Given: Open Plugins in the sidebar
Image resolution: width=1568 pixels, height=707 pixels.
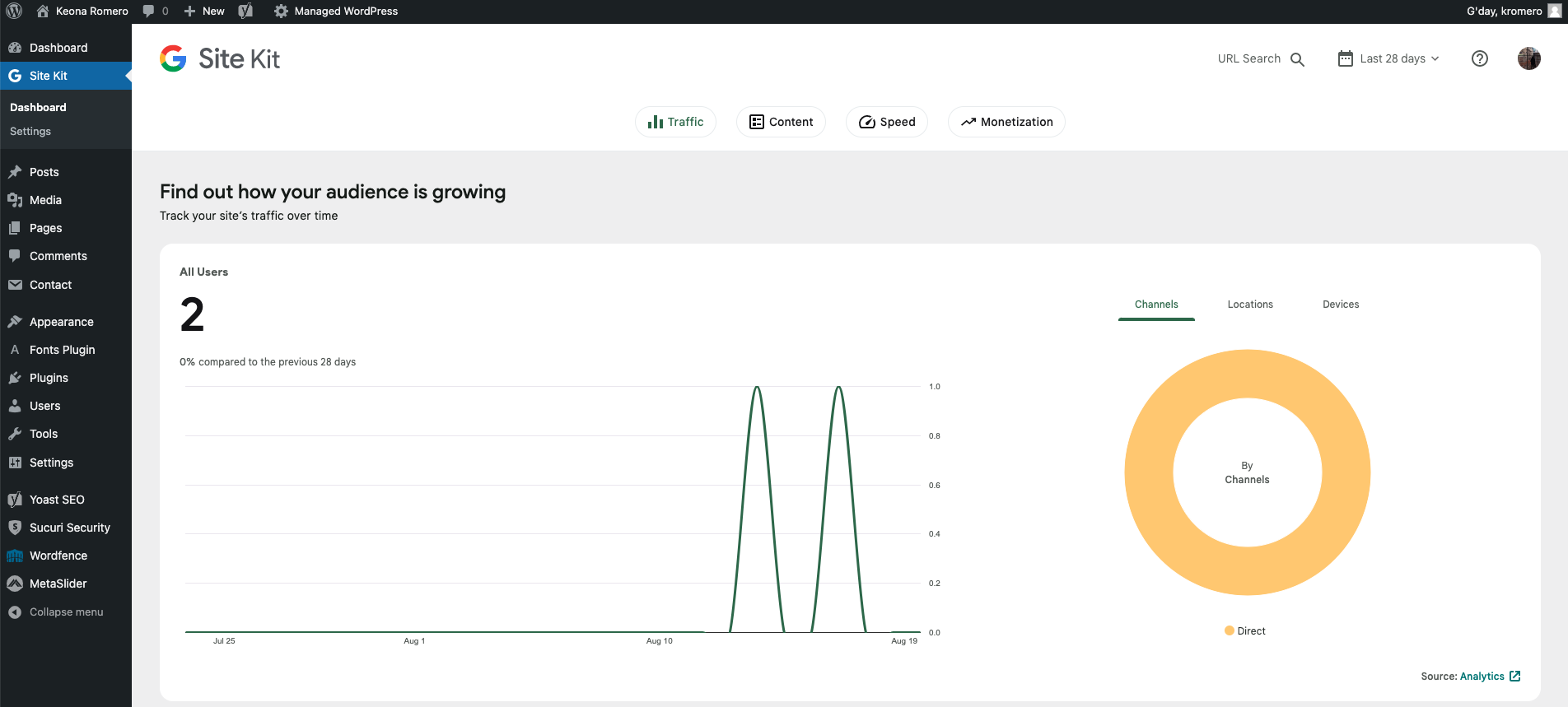Looking at the screenshot, I should [66, 378].
